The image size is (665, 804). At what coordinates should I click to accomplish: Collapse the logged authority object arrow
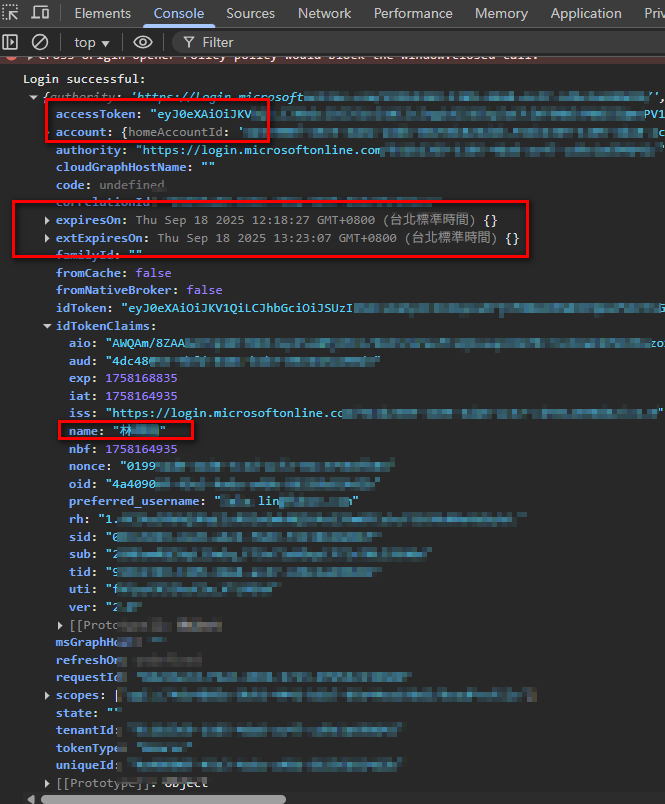[34, 97]
